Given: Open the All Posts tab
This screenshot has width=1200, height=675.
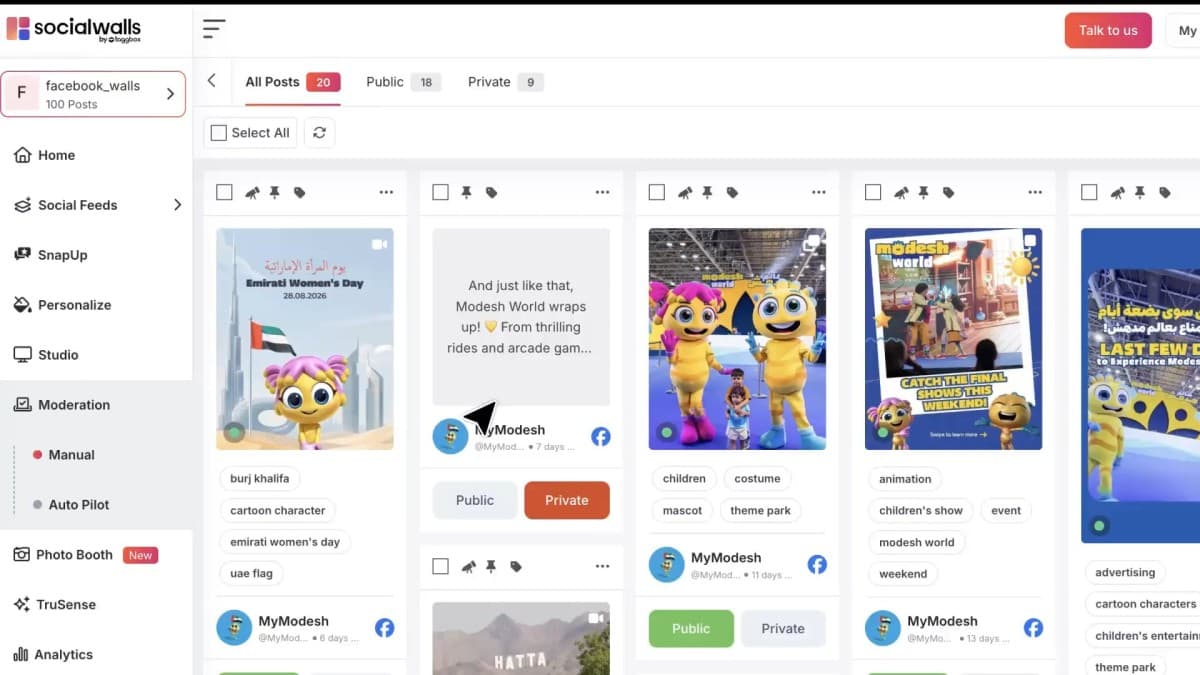Looking at the screenshot, I should point(293,82).
